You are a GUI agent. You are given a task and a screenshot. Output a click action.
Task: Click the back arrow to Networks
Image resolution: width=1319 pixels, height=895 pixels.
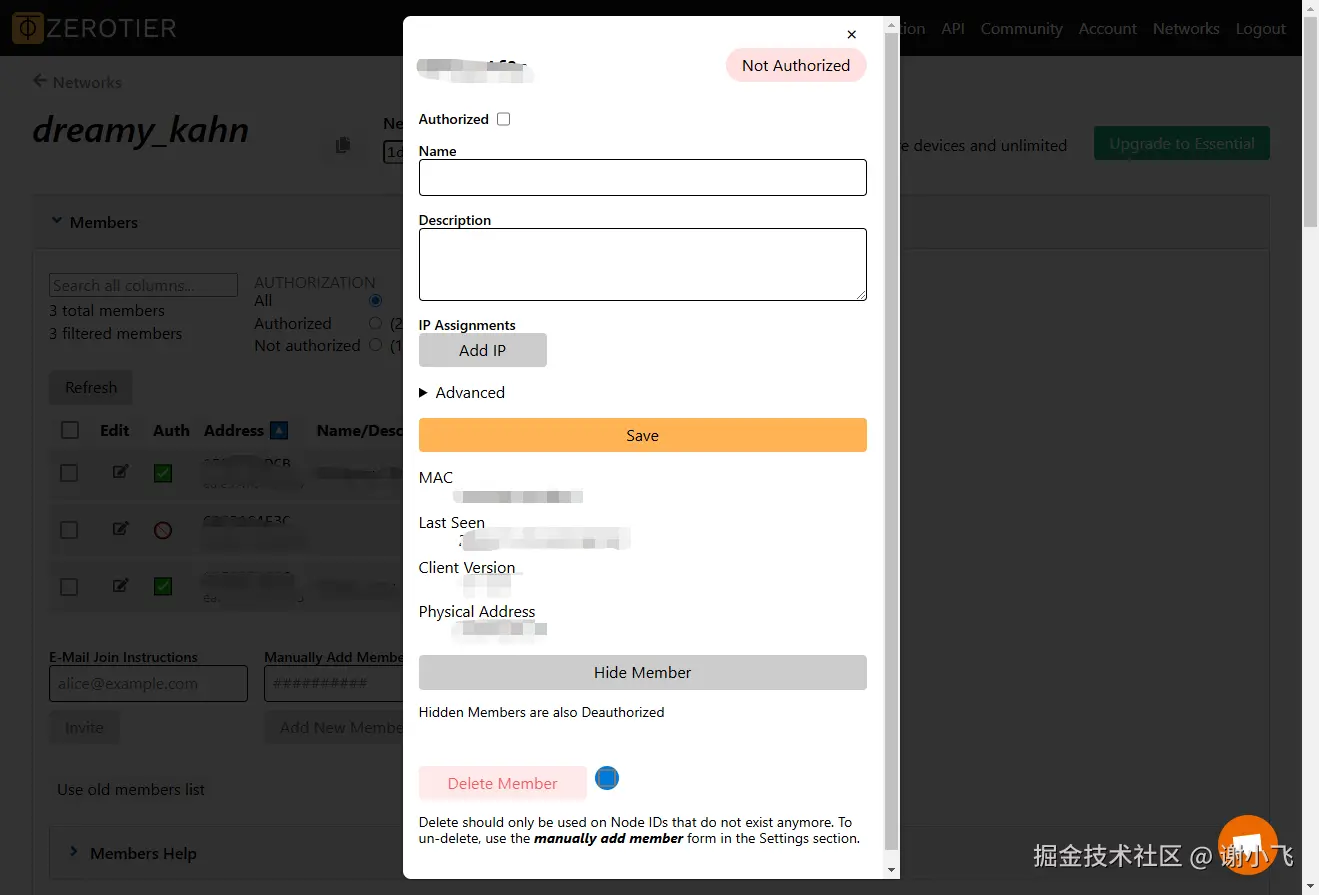(x=40, y=82)
